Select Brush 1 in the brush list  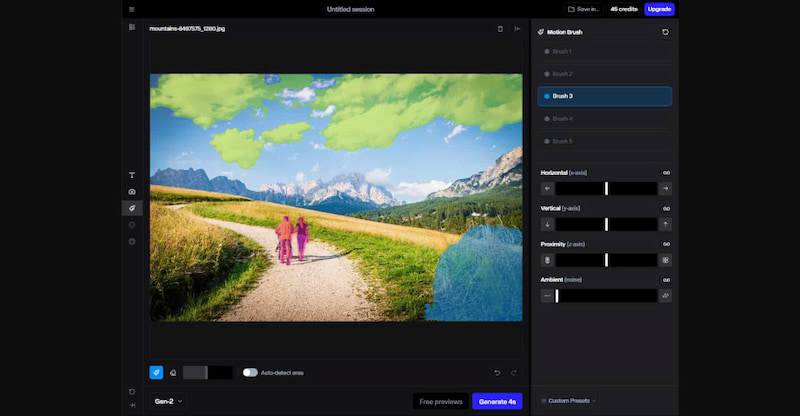coord(604,51)
